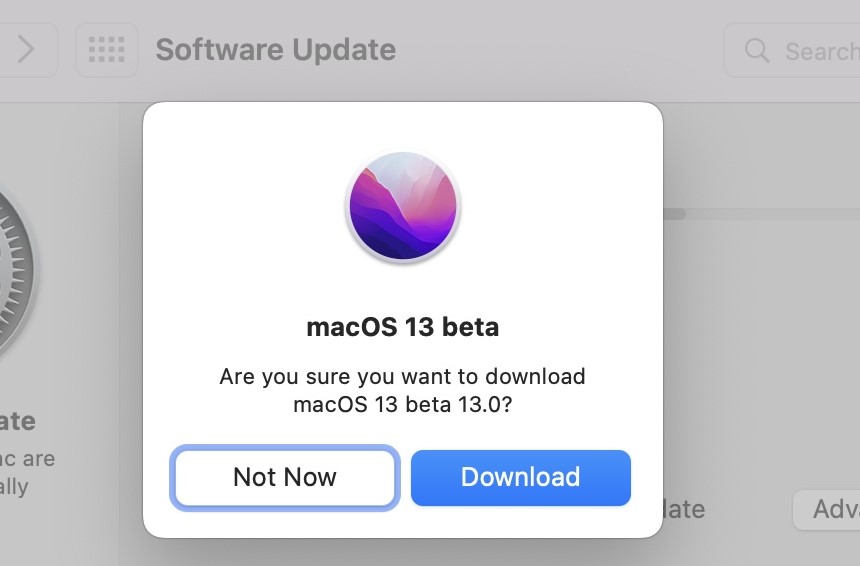Confirm the macOS 13 beta Download
This screenshot has height=566, width=860.
(x=520, y=477)
